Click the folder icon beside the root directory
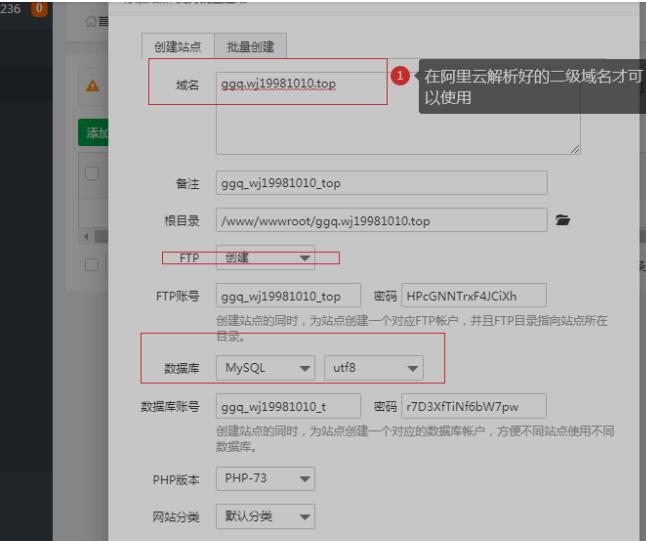Viewport: 646px width, 541px height. pyautogui.click(x=562, y=220)
